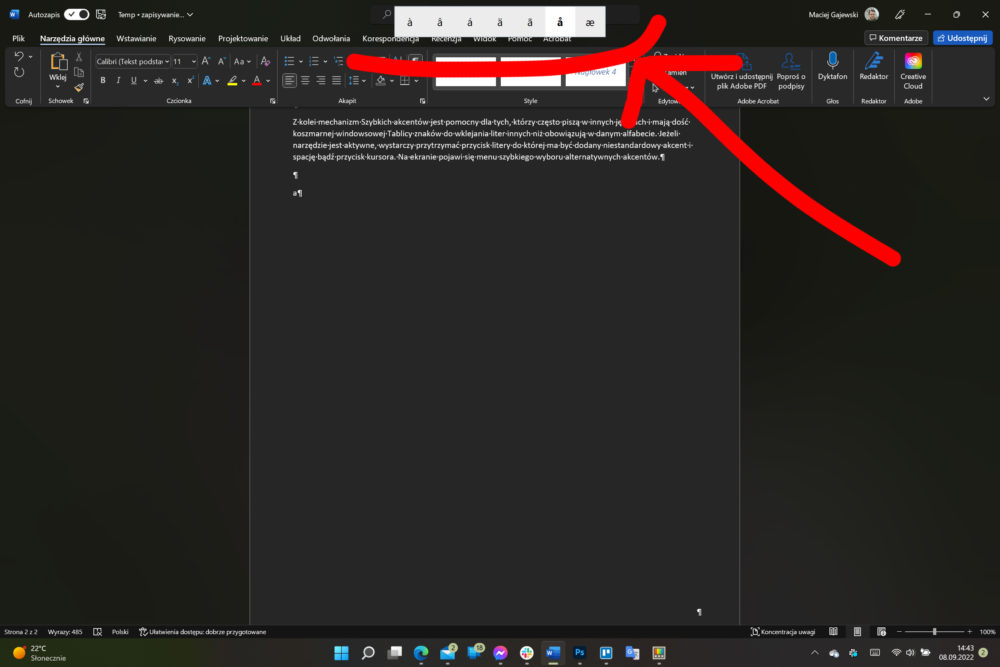Apply blue text effects A icon
This screenshot has height=667, width=1000.
tap(207, 80)
